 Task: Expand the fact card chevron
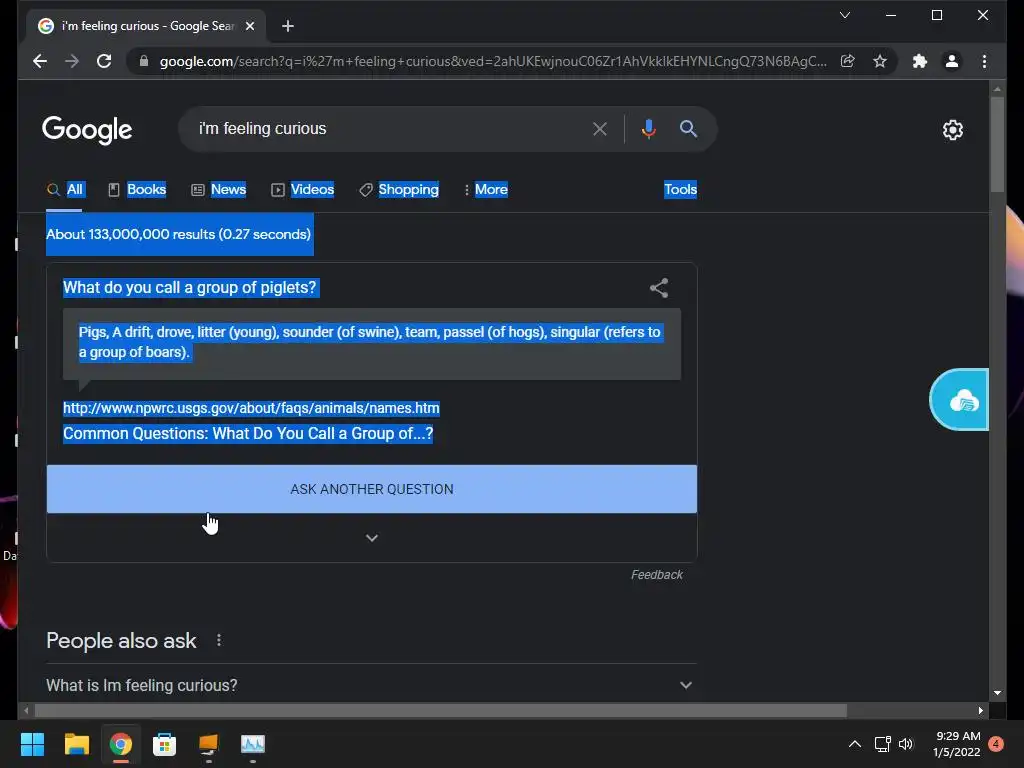point(372,538)
